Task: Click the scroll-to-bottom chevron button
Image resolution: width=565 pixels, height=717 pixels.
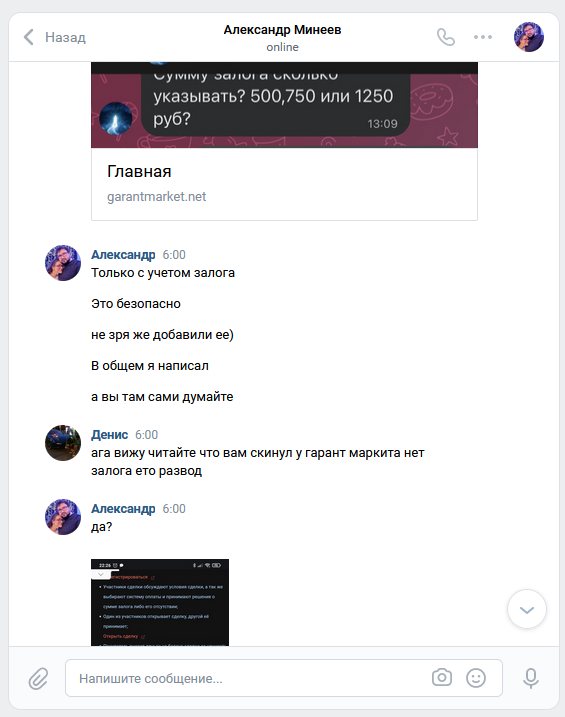Action: click(527, 609)
